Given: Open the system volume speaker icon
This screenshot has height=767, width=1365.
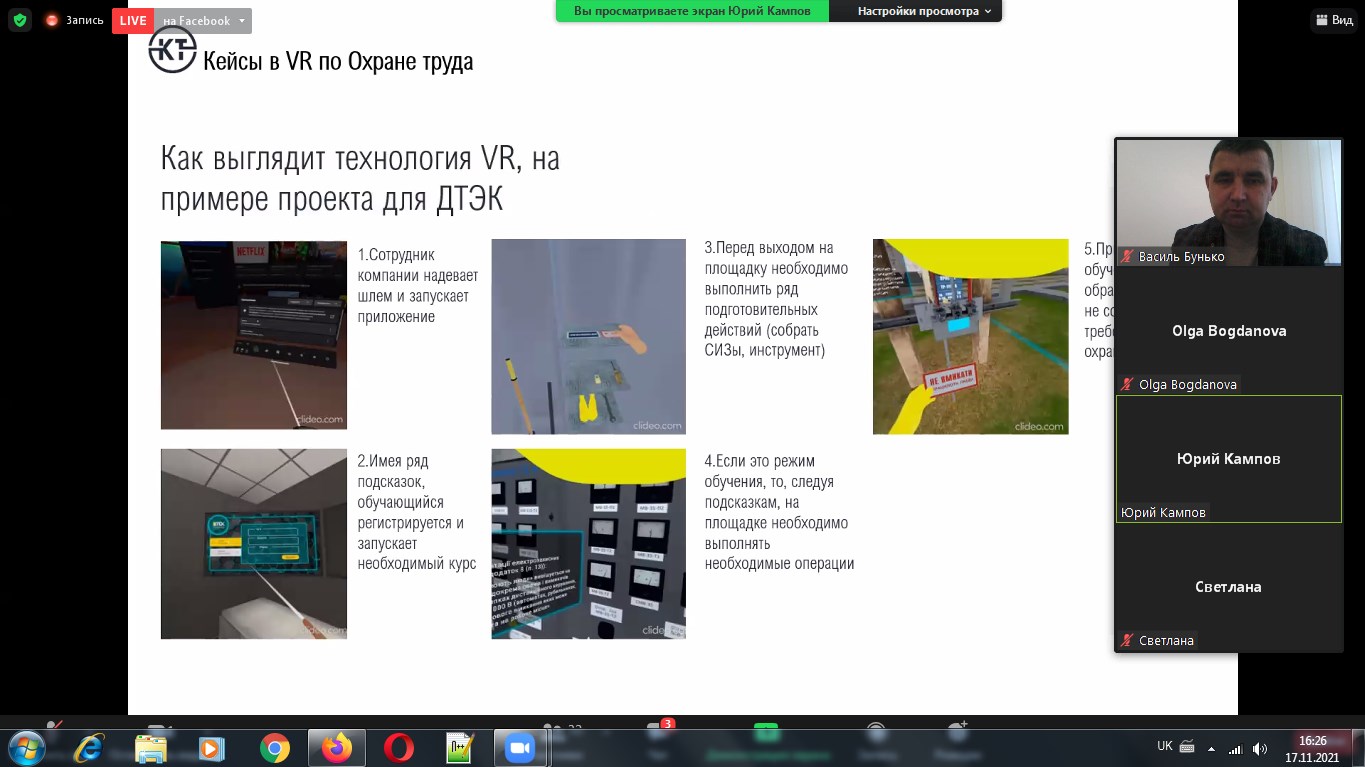Looking at the screenshot, I should click(x=1260, y=748).
